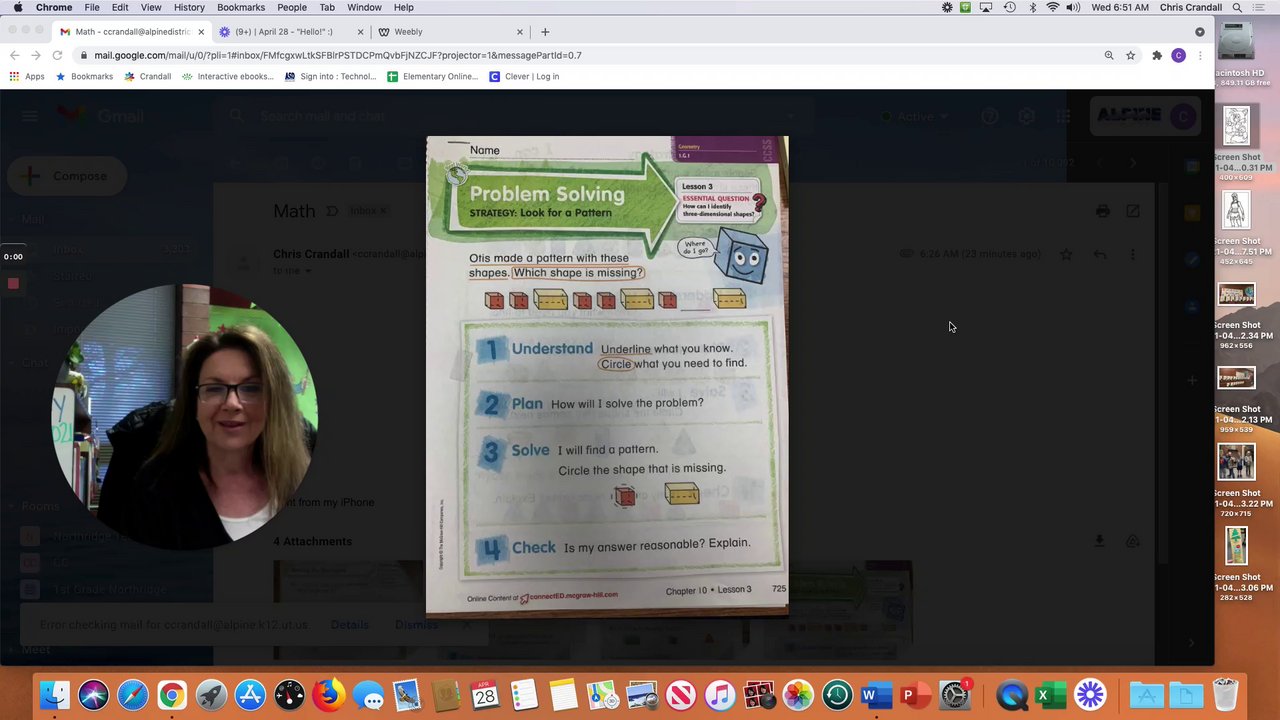Open the more options dots on the email
The width and height of the screenshot is (1280, 720).
(1132, 254)
